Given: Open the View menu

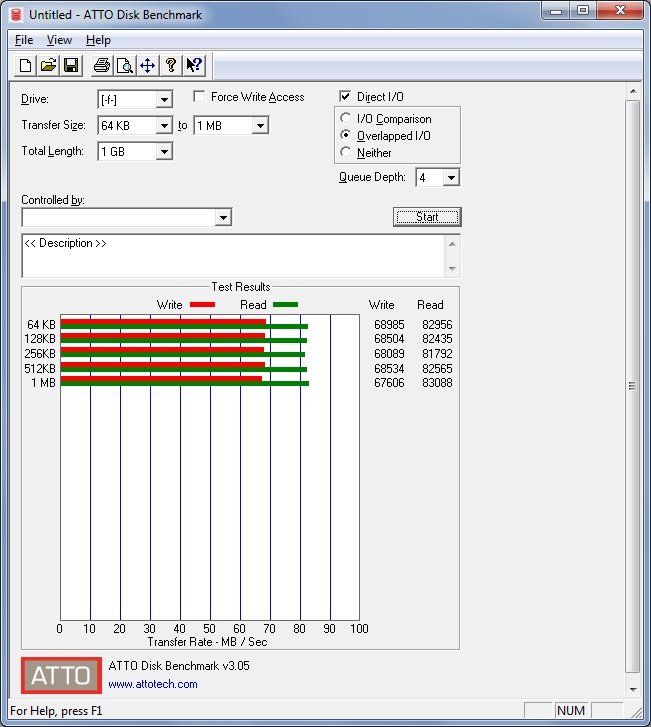Looking at the screenshot, I should 59,40.
